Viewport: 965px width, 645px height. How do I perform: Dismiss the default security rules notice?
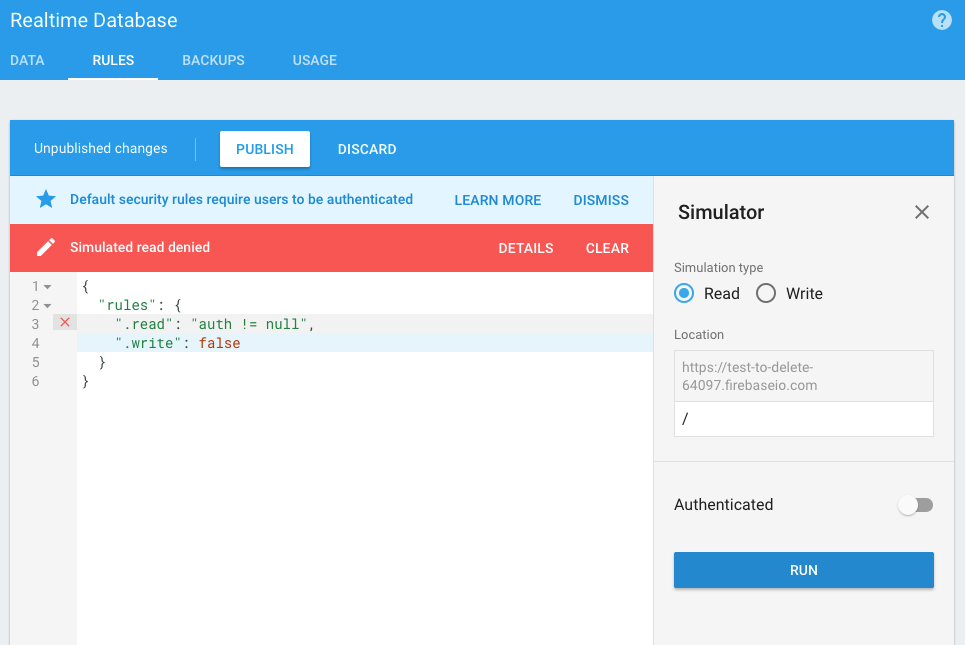coord(601,200)
